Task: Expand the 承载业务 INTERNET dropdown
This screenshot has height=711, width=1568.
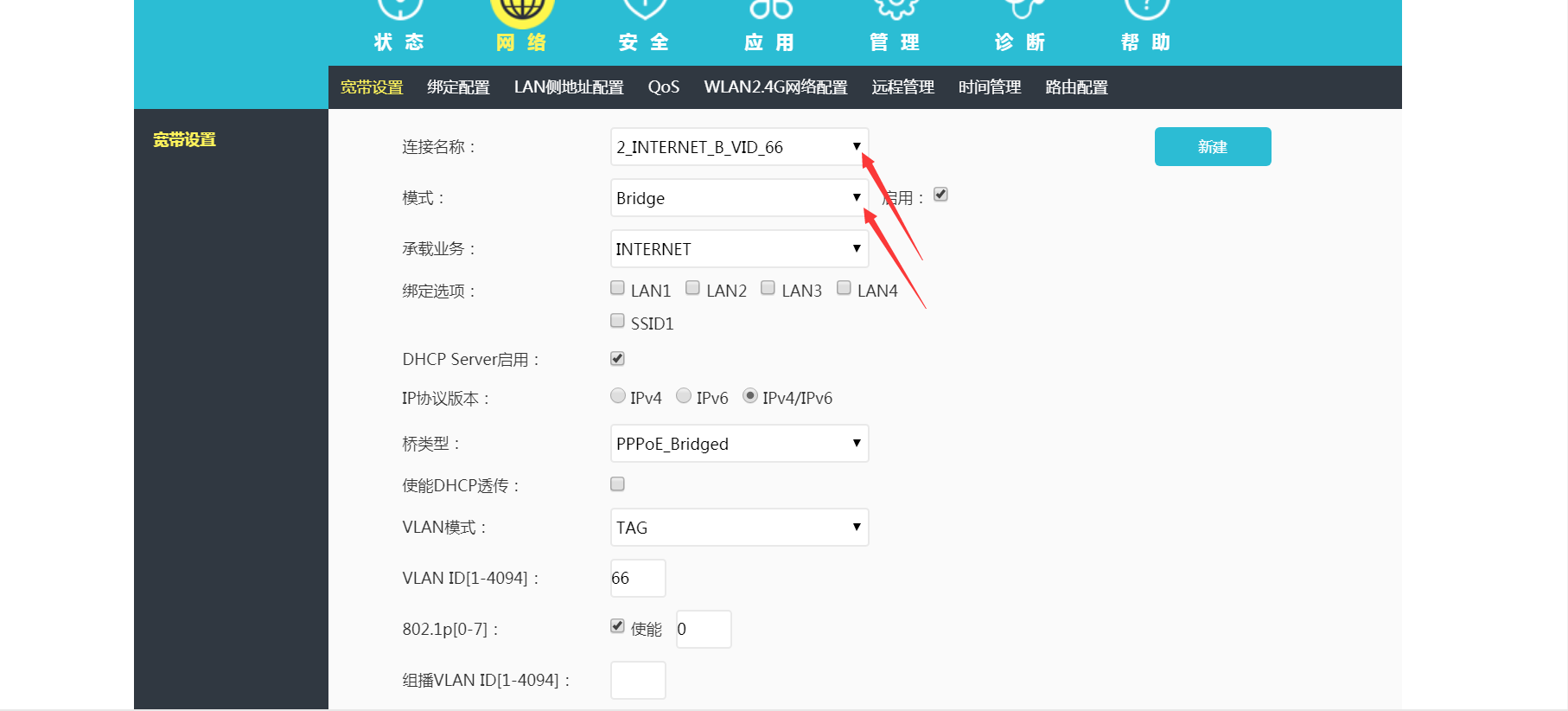Action: coord(739,249)
